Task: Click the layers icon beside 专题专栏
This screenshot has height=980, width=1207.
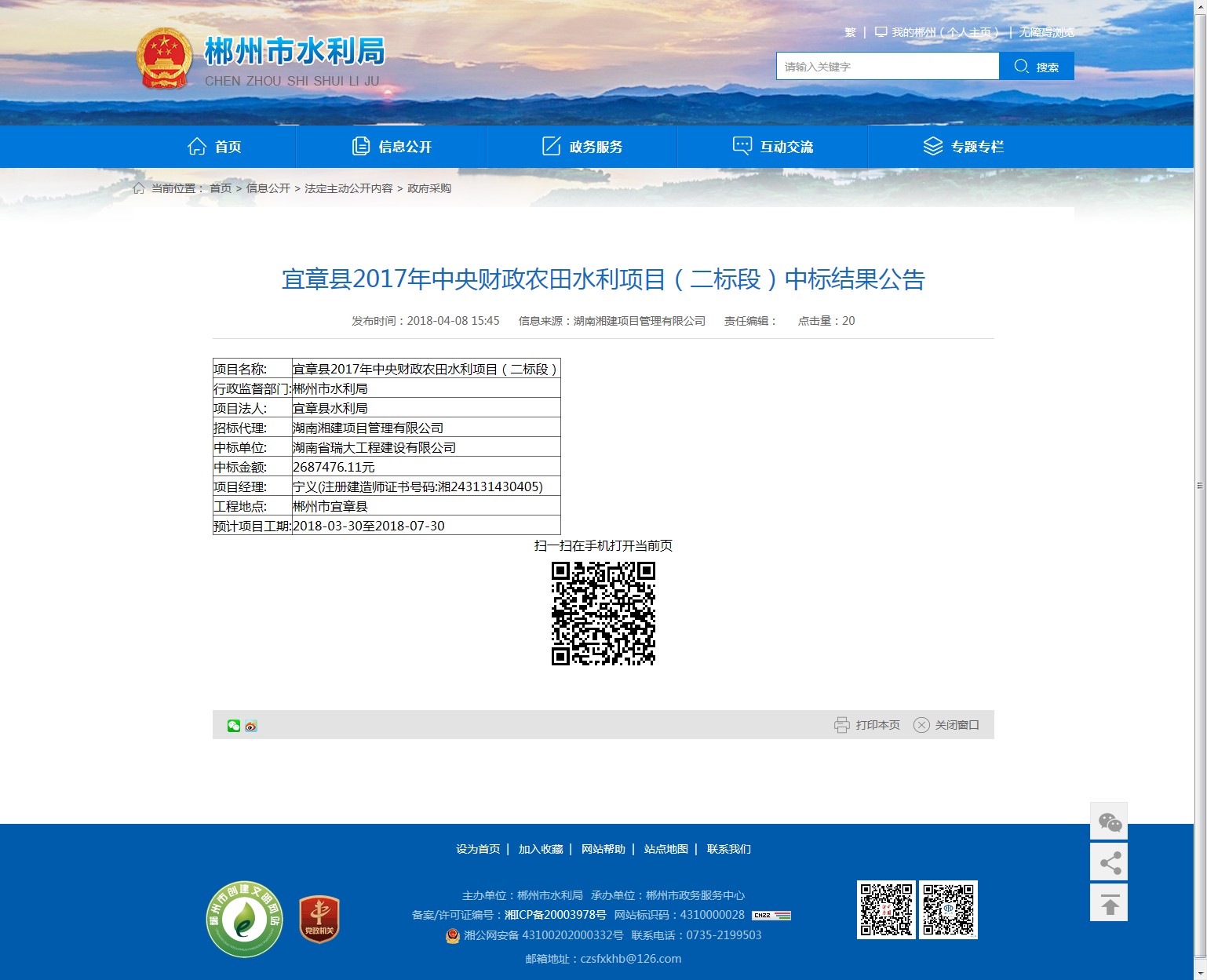Action: pos(933,146)
